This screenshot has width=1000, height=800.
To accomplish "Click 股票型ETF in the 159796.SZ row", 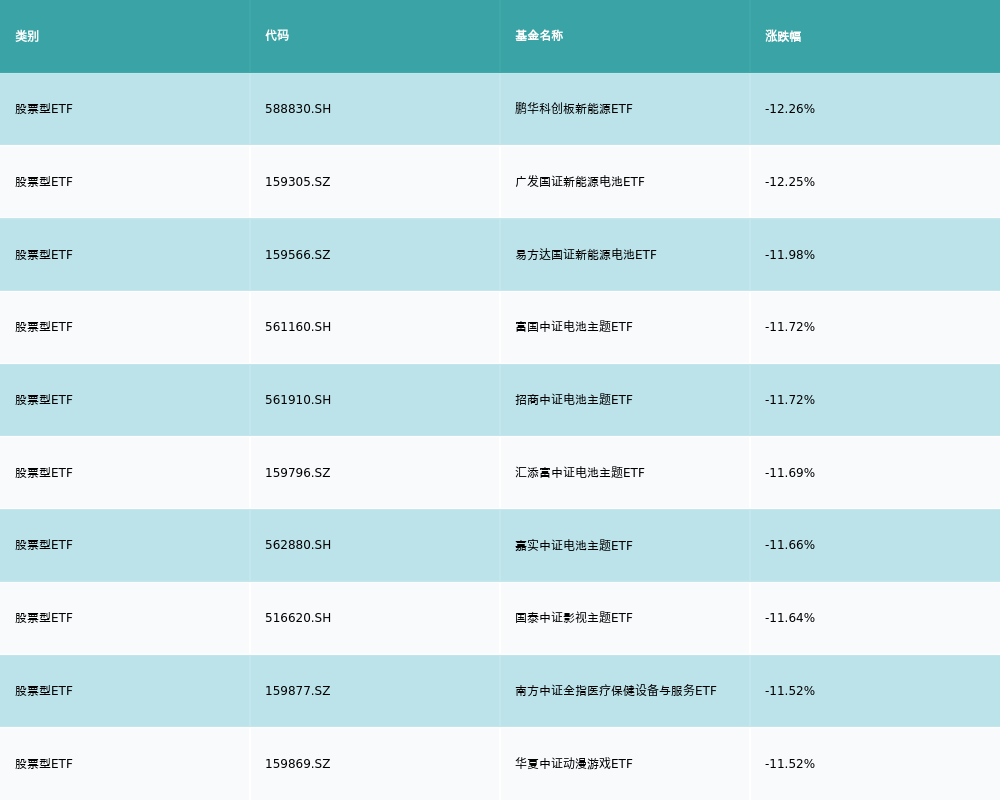I will pyautogui.click(x=44, y=473).
